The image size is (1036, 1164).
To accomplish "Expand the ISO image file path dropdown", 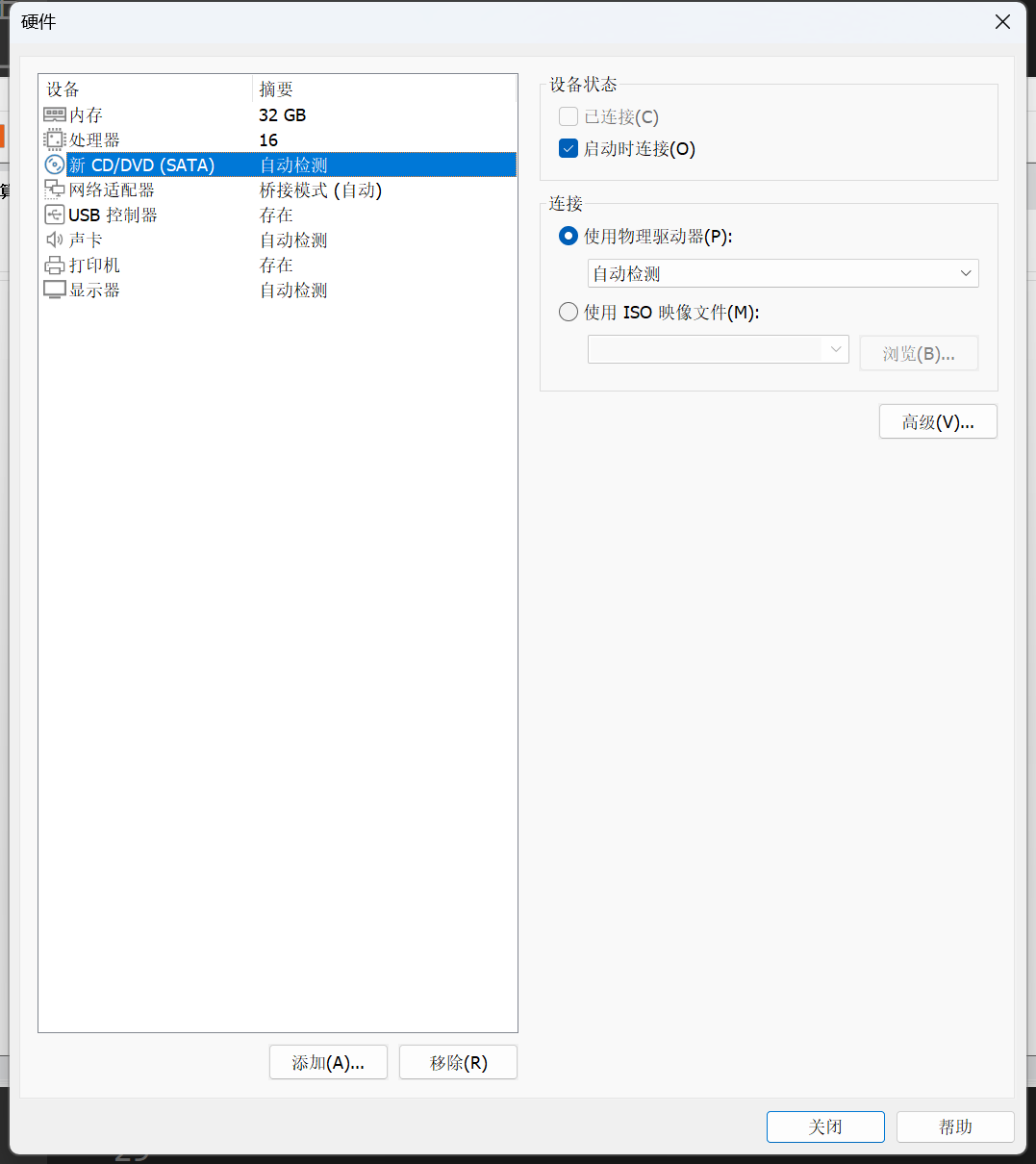I will tap(719, 349).
